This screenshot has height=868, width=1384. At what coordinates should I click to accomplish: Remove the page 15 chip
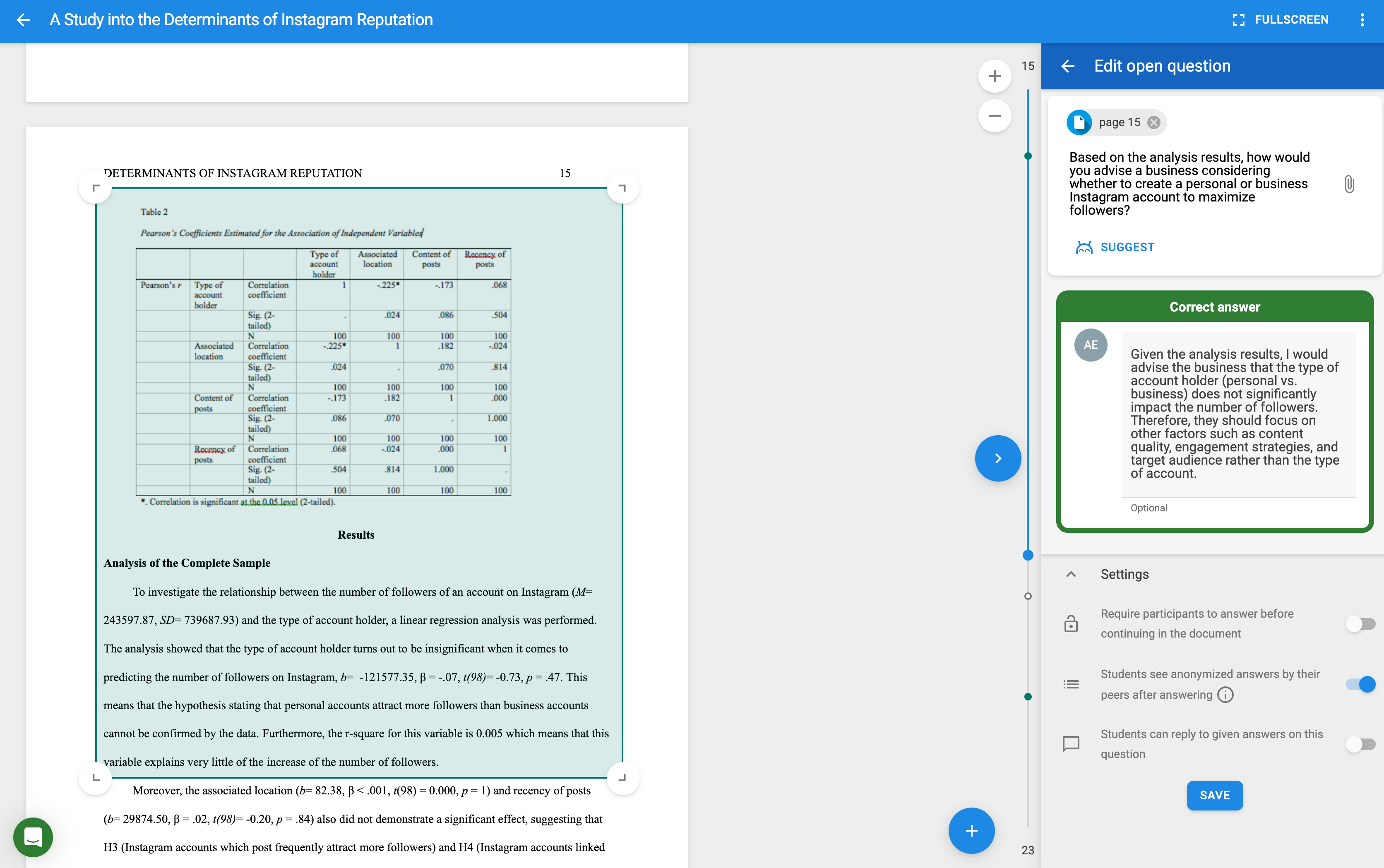pos(1154,122)
